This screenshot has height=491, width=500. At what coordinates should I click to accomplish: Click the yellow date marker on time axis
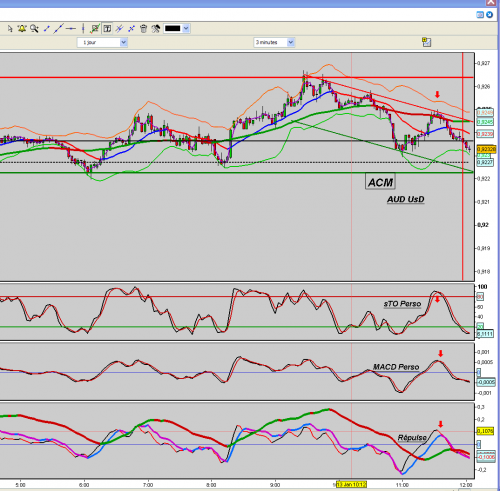352,484
